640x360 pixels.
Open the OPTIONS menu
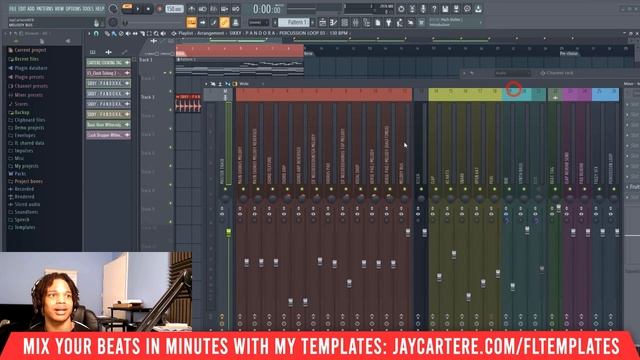pyautogui.click(x=73, y=9)
